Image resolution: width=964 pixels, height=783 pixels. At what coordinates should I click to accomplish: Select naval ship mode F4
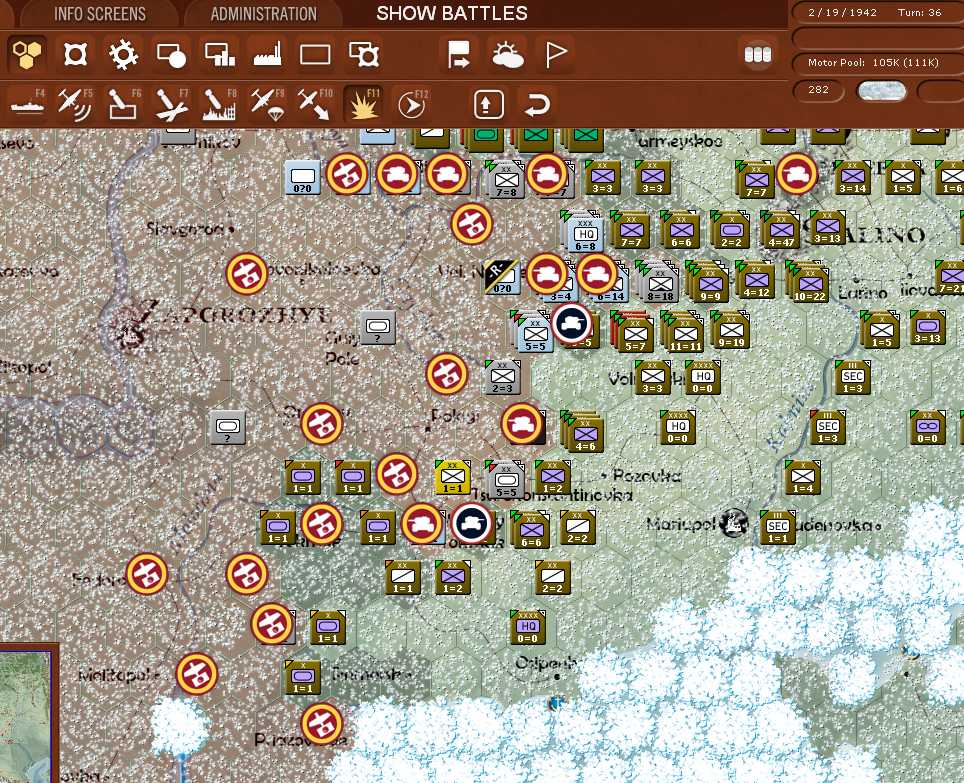[x=28, y=103]
